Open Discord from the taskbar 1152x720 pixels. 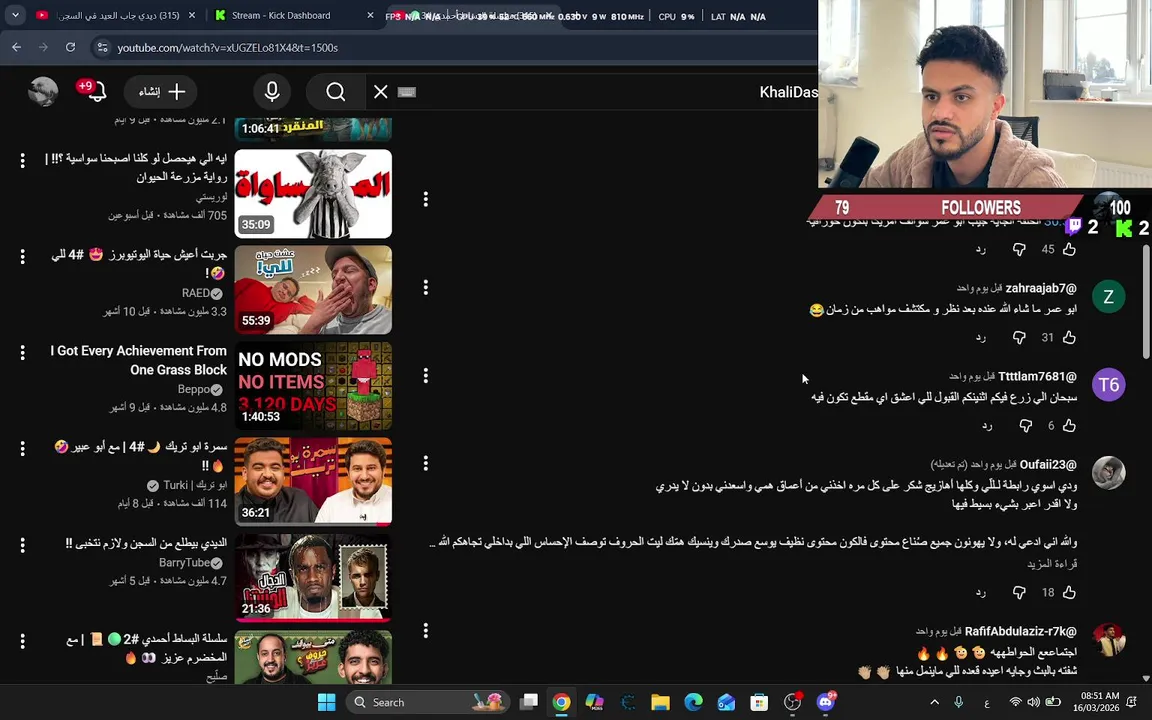click(826, 702)
